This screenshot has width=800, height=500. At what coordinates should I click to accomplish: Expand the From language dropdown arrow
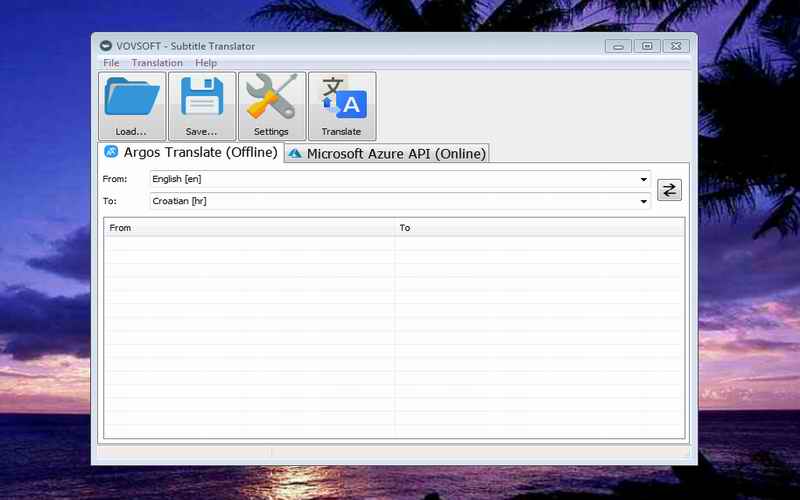point(644,179)
